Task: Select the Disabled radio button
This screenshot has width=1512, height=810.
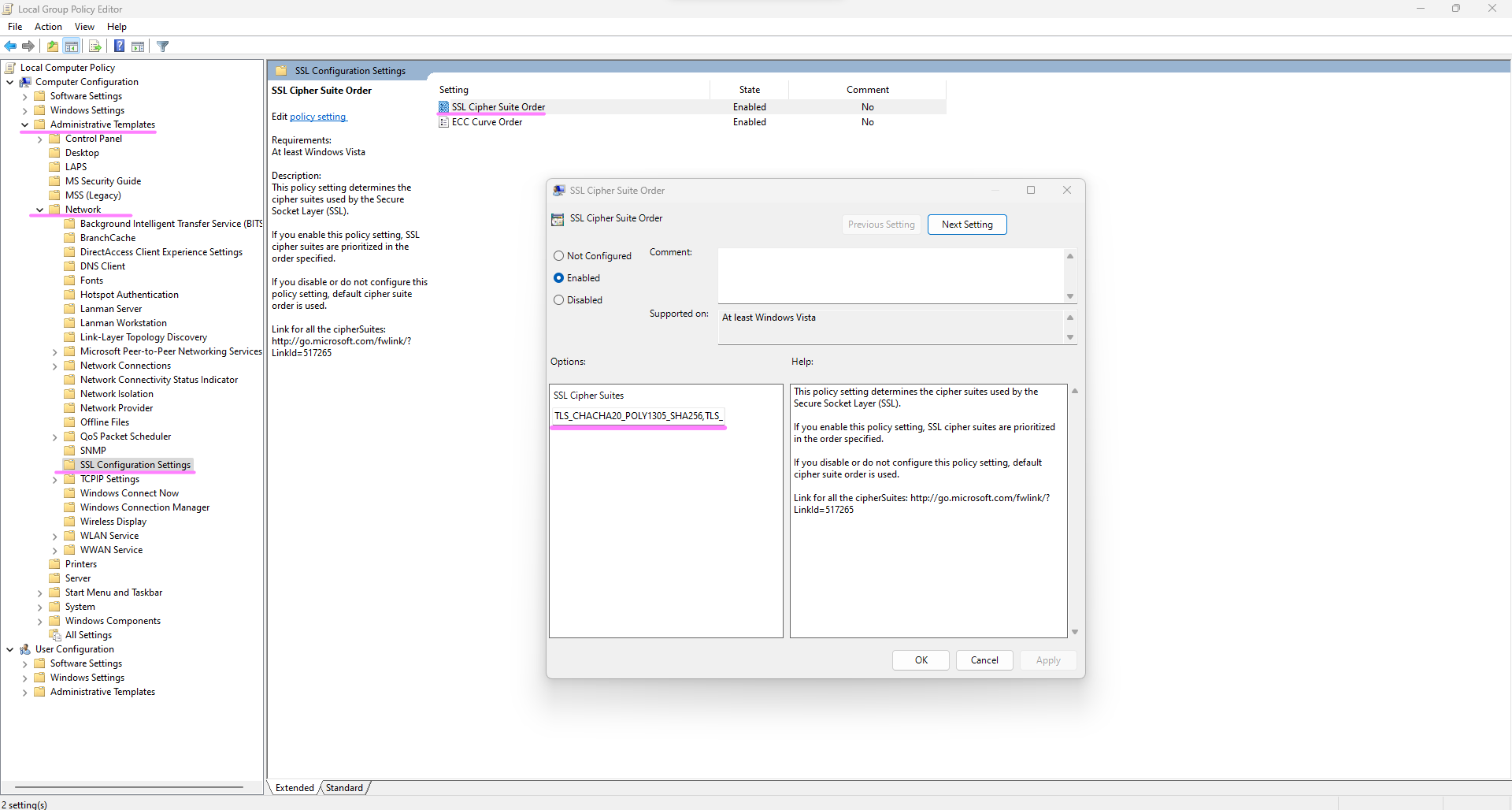Action: point(559,299)
